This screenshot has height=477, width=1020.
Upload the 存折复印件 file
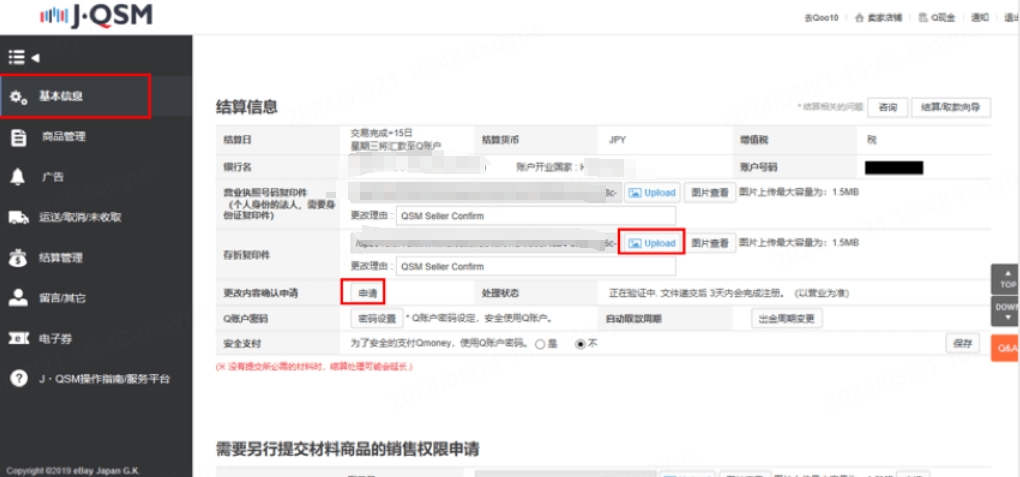[652, 243]
